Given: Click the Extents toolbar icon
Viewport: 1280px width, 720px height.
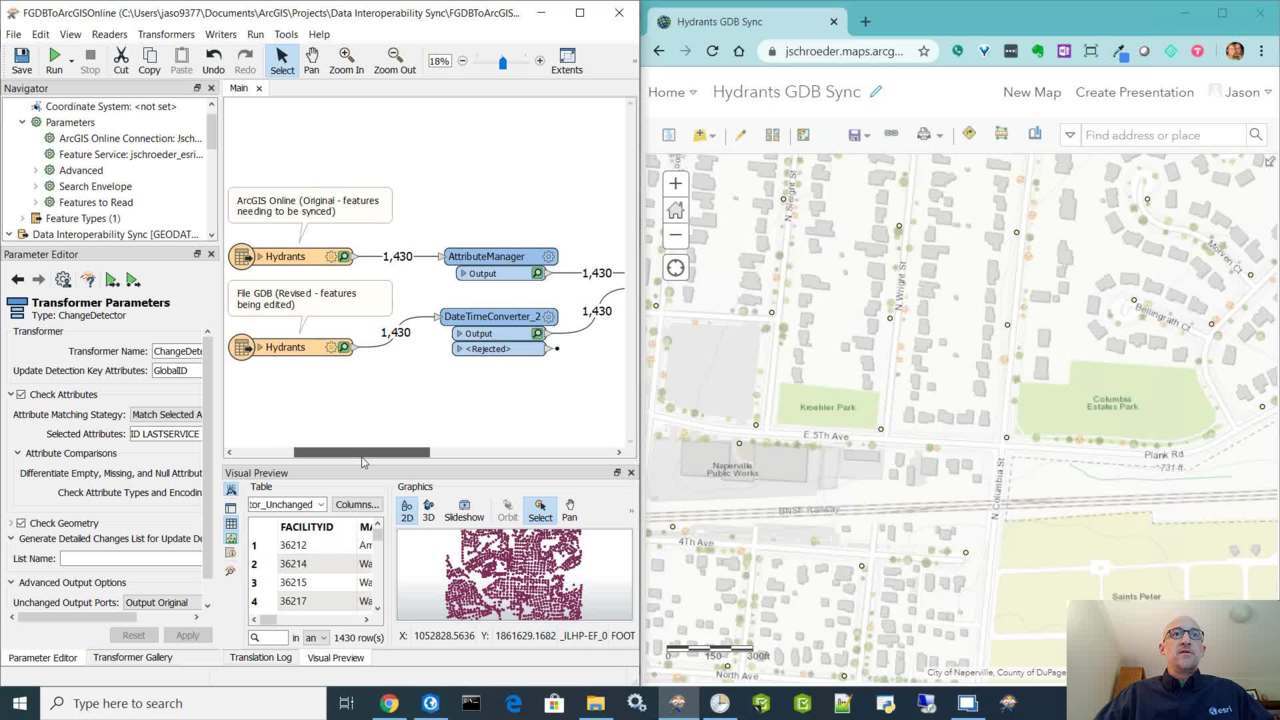Looking at the screenshot, I should click(566, 60).
